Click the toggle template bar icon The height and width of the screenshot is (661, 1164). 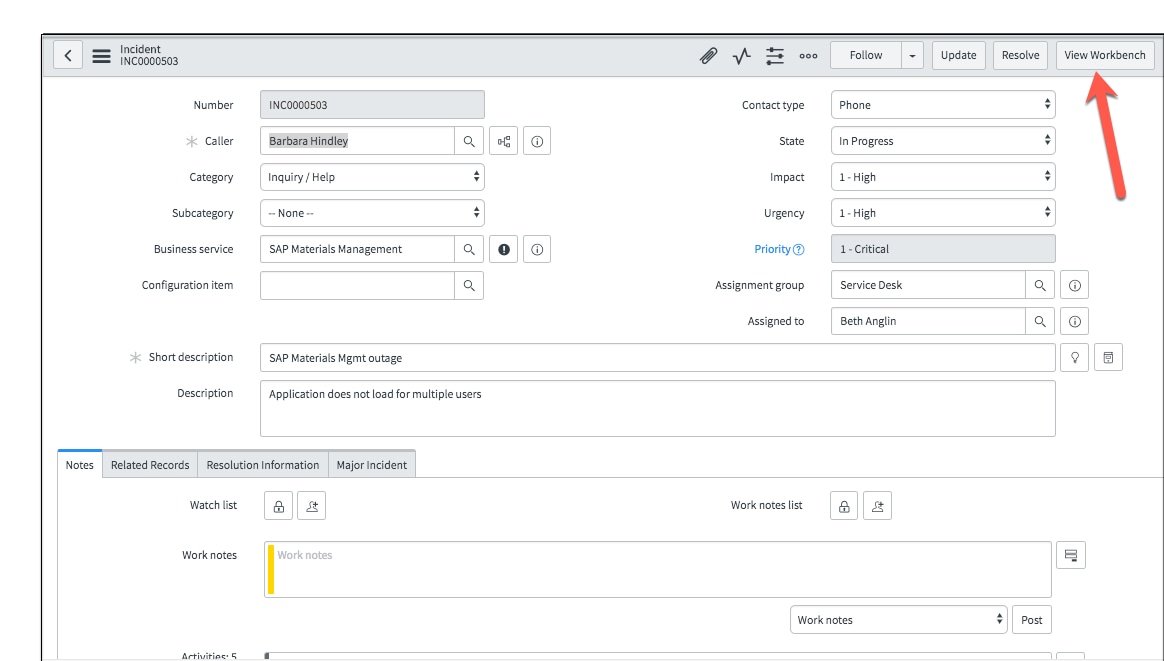[x=1108, y=356]
